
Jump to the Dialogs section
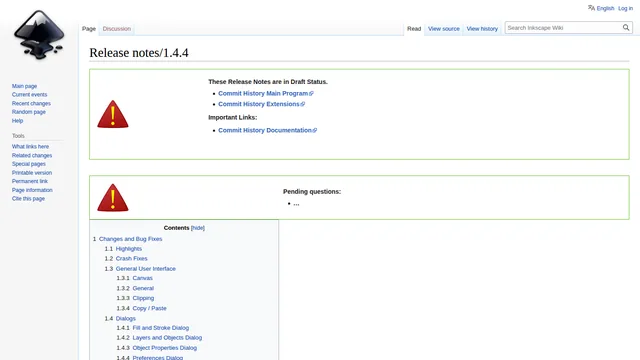[125, 318]
